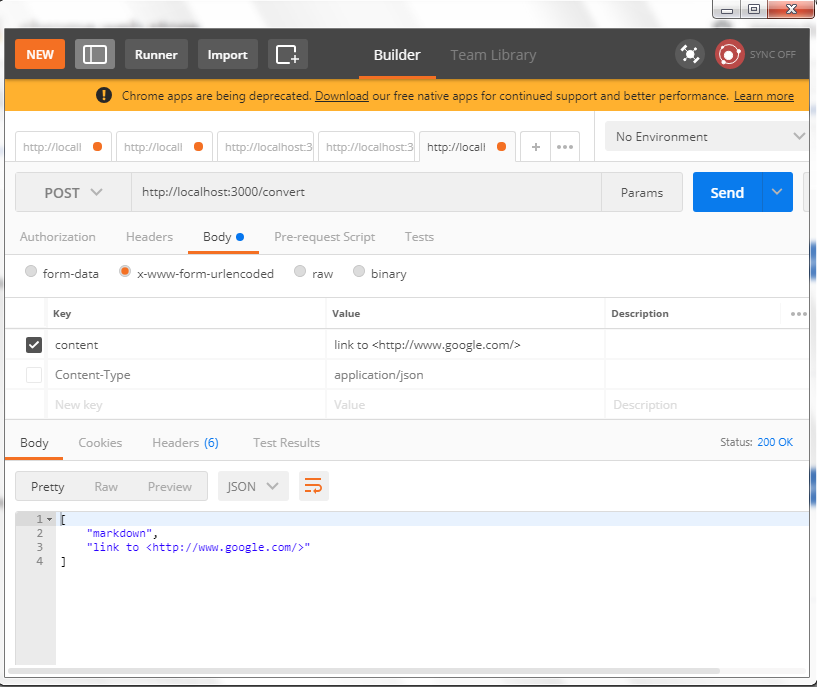The width and height of the screenshot is (817, 687).
Task: Toggle the sidebar layout icon
Action: pyautogui.click(x=95, y=54)
